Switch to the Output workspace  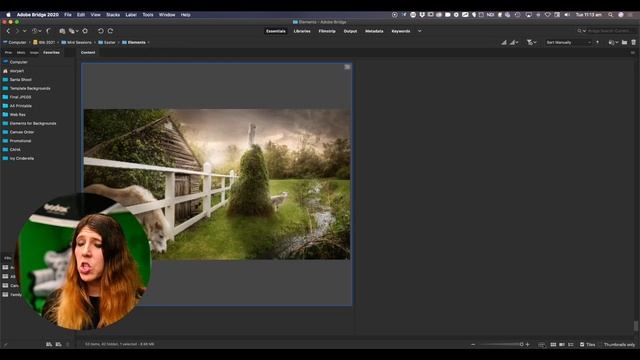click(350, 31)
